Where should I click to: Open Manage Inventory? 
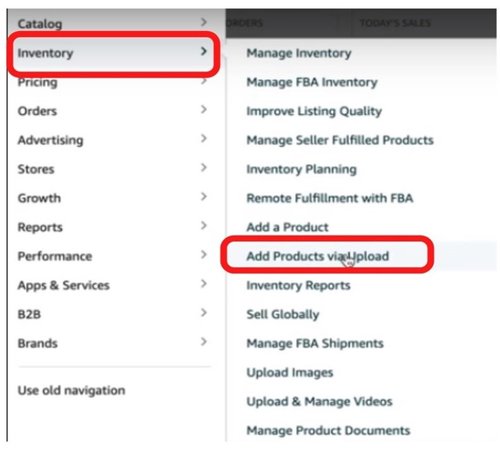(299, 53)
